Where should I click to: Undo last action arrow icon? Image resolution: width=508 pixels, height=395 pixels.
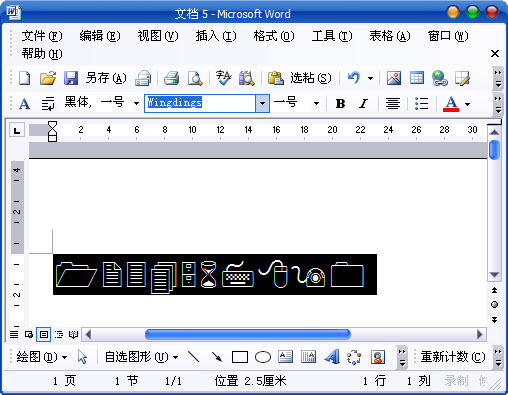tap(354, 78)
